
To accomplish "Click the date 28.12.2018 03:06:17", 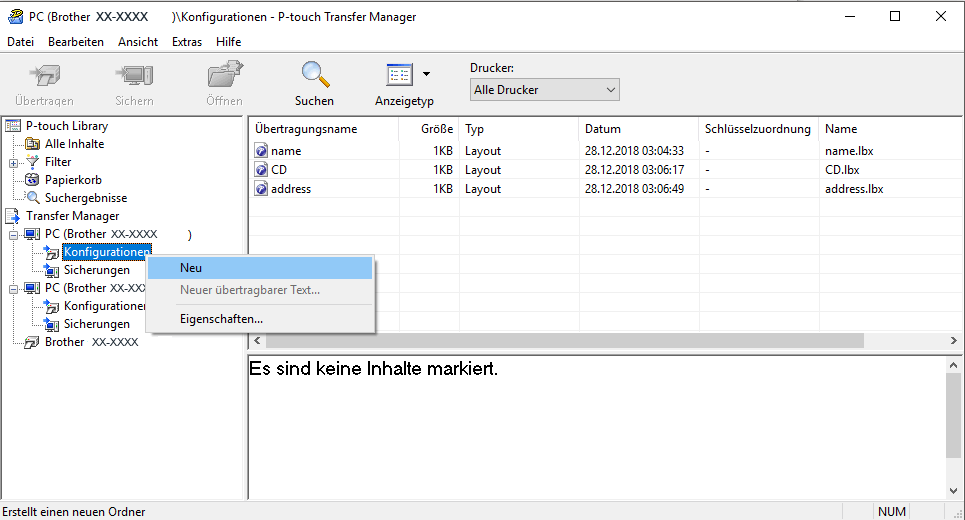I will tap(635, 170).
